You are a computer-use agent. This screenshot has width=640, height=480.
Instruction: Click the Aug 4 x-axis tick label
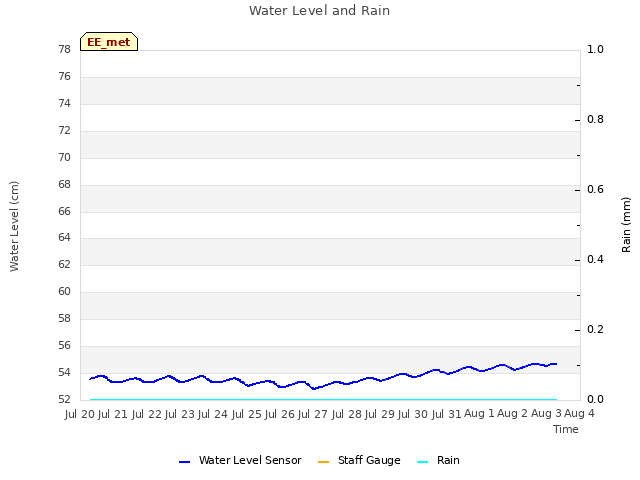click(x=580, y=413)
